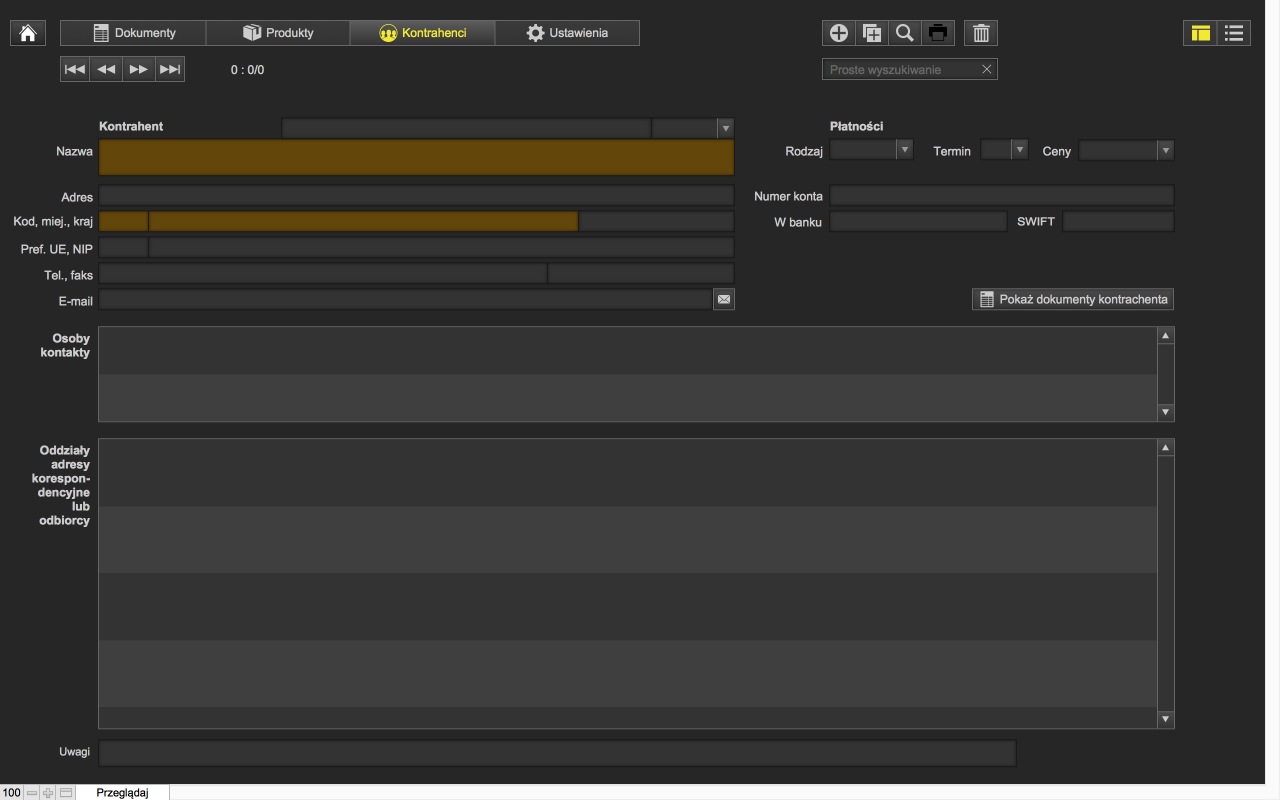Expand the Rodzaj payment dropdown
Viewport: 1280px width, 800px height.
click(904, 150)
